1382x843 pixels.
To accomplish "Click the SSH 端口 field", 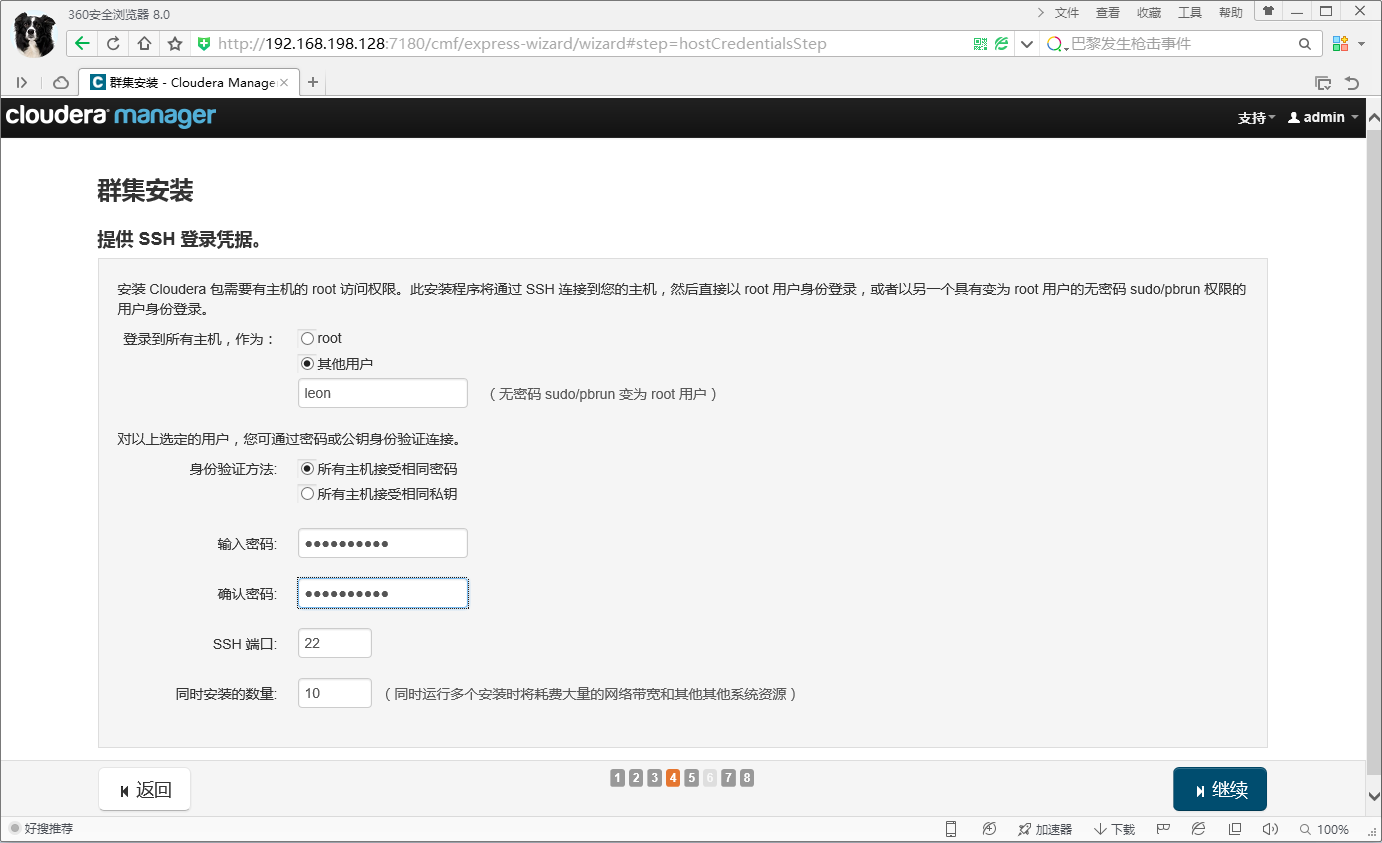I will click(x=335, y=643).
